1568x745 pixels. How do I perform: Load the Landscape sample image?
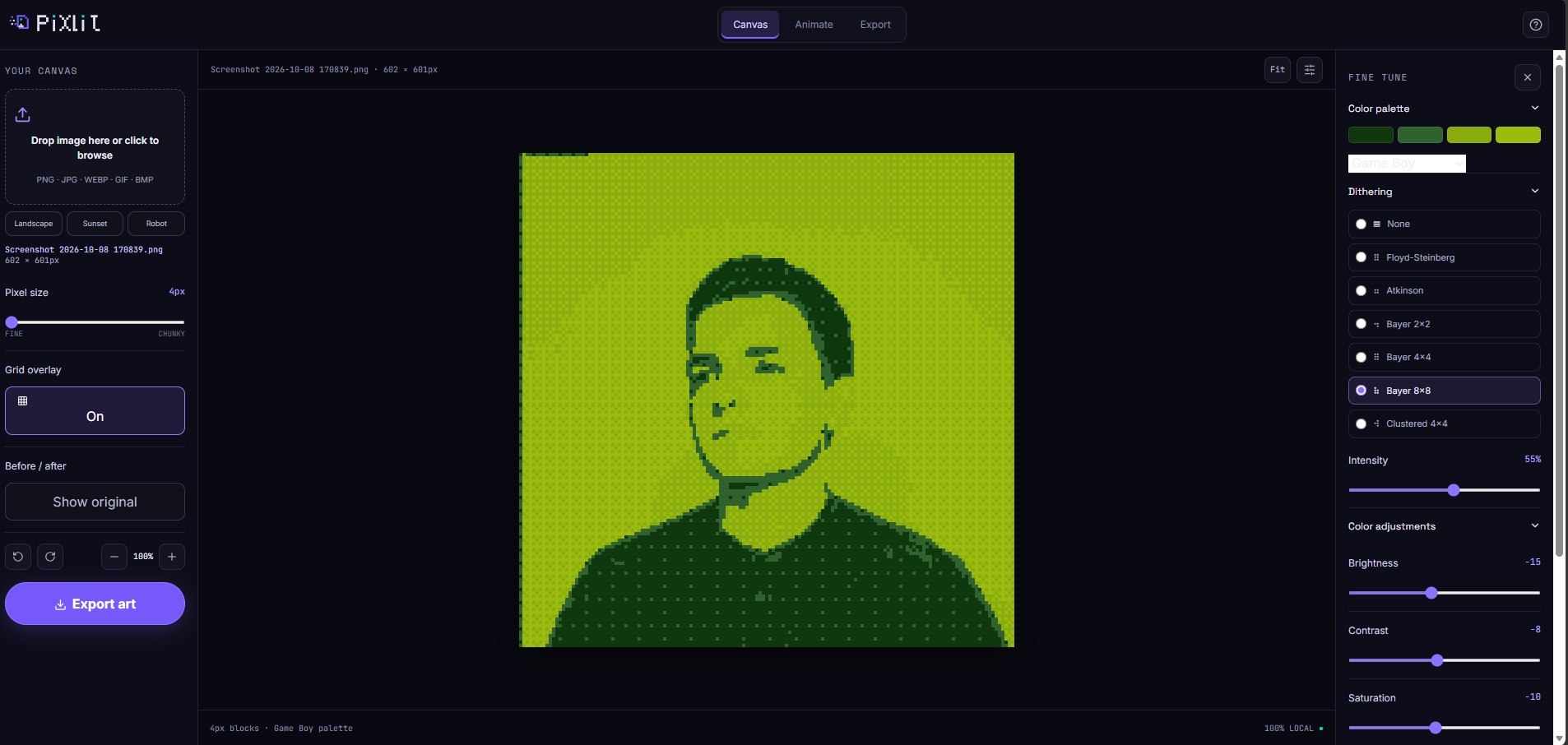pyautogui.click(x=34, y=224)
